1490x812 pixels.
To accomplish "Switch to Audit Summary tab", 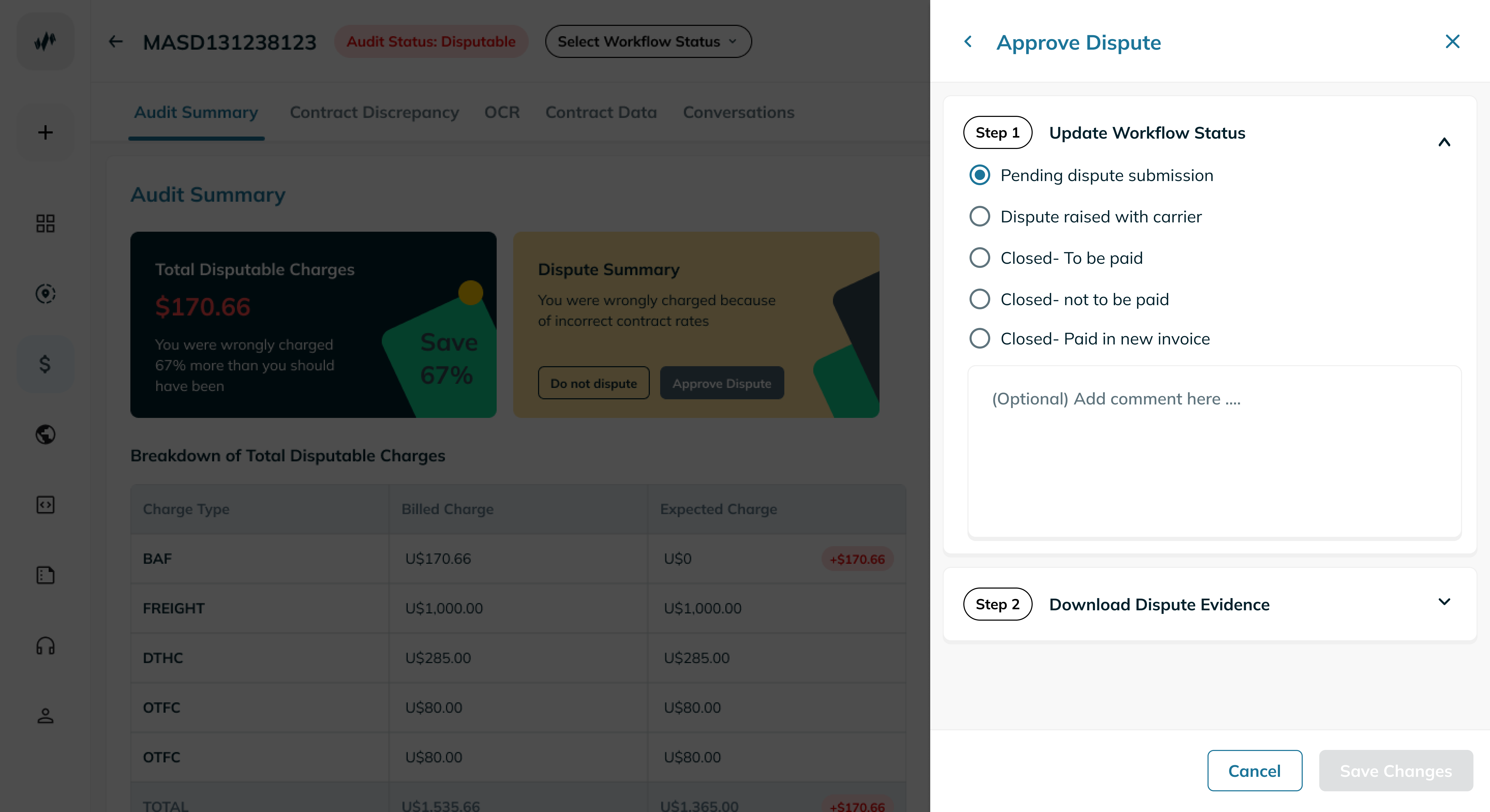I will click(x=196, y=112).
